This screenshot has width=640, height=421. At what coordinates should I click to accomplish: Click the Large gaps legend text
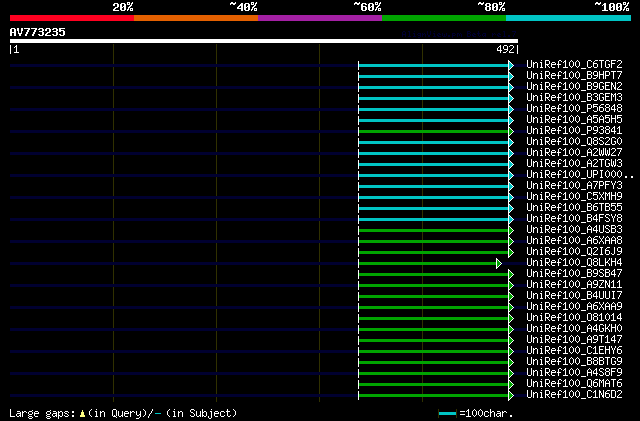coord(123,413)
